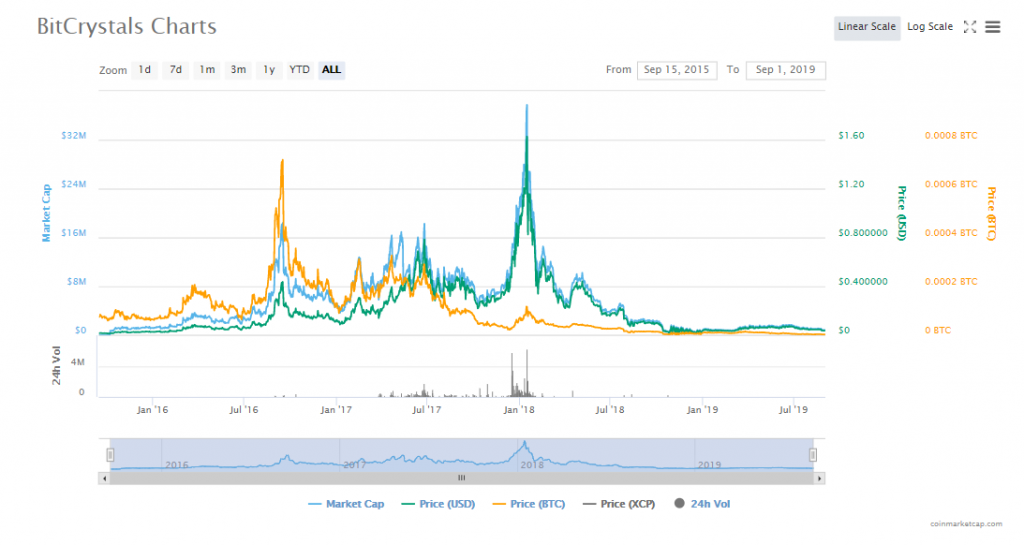Switch to Log Scale

tap(930, 27)
